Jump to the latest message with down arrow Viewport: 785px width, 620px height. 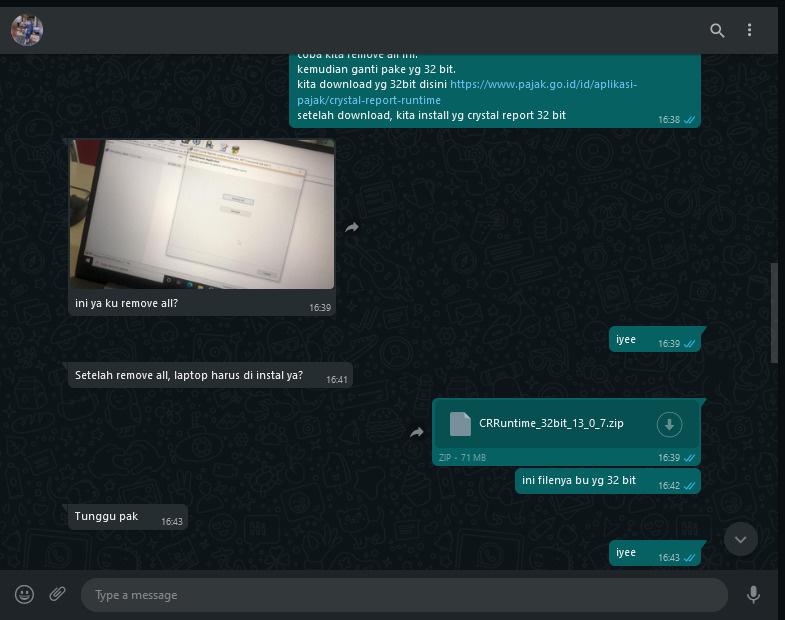[x=740, y=539]
